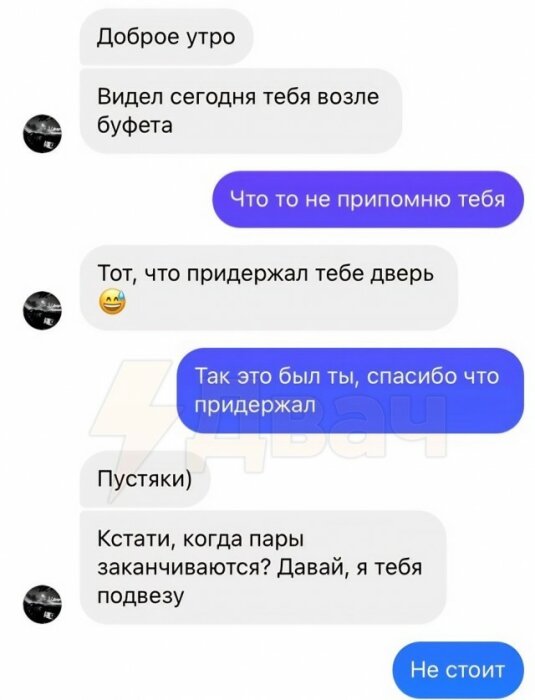Tap the 'Так это был ты' blue bubble

tap(350, 391)
